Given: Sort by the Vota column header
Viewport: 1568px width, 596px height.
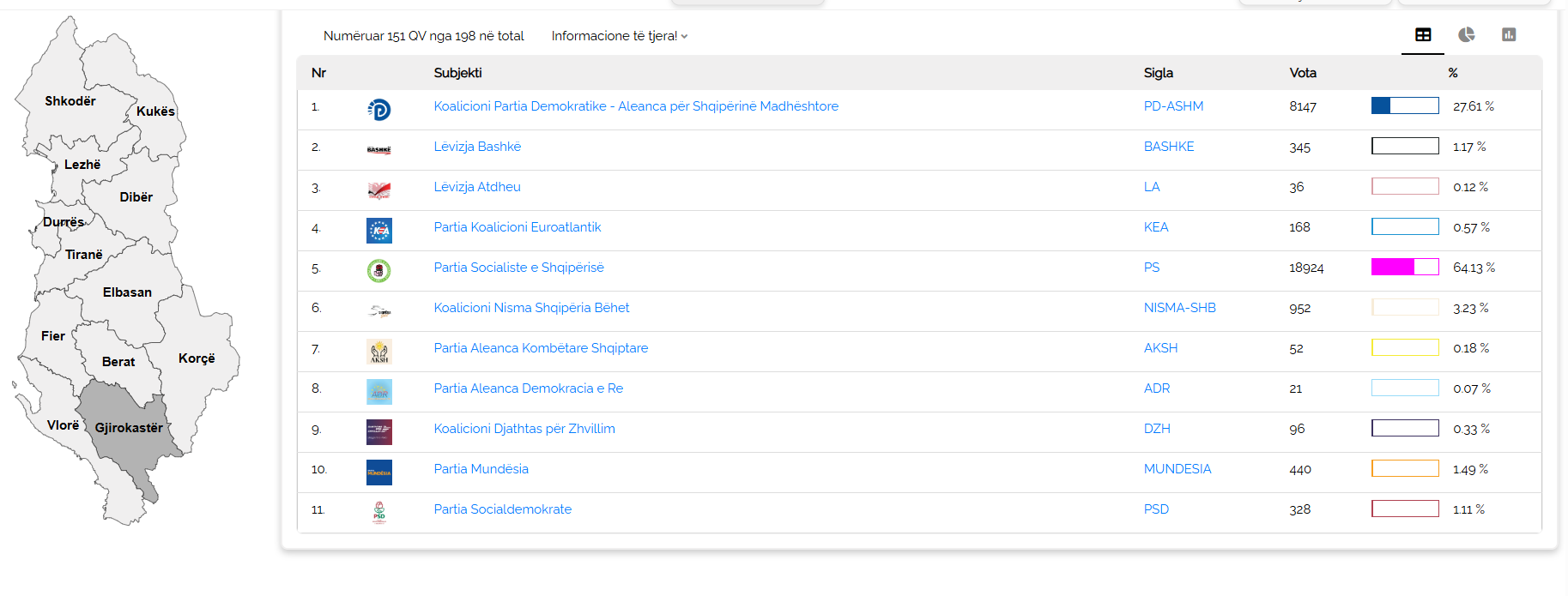Looking at the screenshot, I should click(1302, 73).
